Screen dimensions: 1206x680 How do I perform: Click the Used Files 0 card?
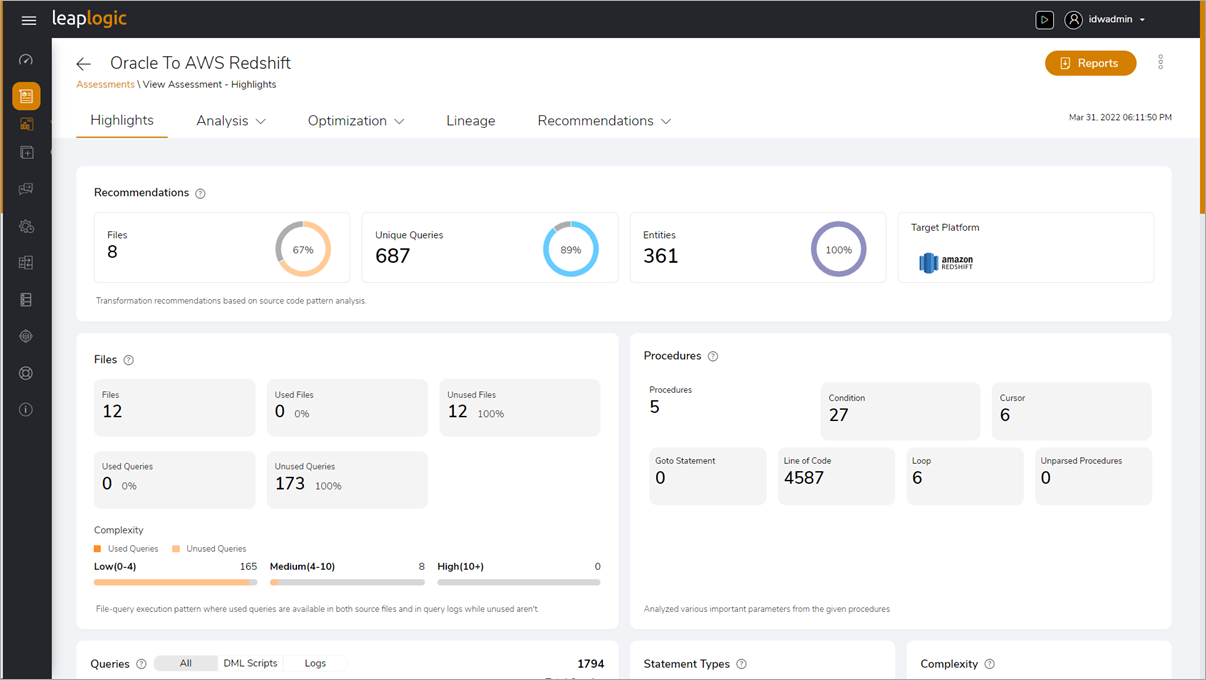point(347,408)
